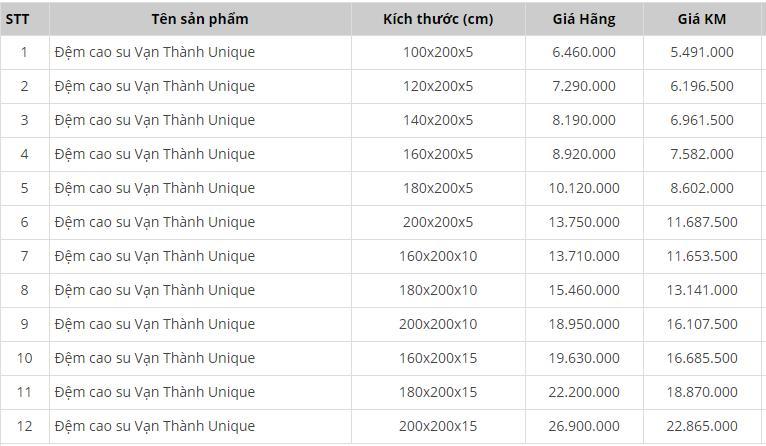This screenshot has width=766, height=446.
Task: Click the 200x200x10 size cell
Action: tap(438, 324)
